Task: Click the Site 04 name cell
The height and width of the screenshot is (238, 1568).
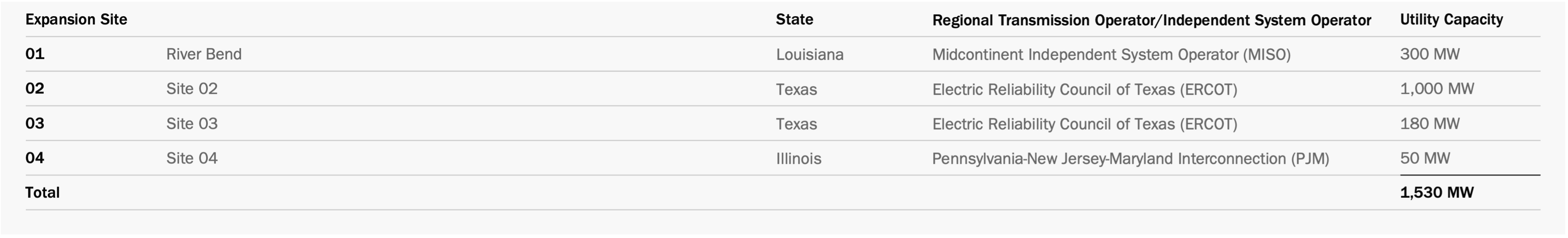Action: [192, 159]
